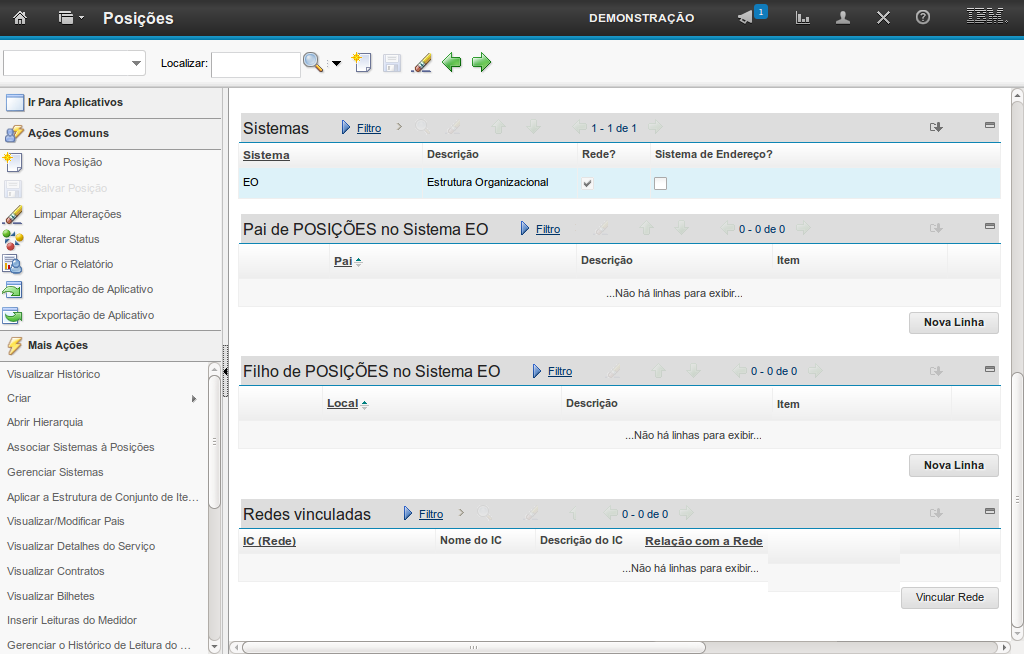Open the user profile icon
The image size is (1024, 655).
[x=843, y=18]
